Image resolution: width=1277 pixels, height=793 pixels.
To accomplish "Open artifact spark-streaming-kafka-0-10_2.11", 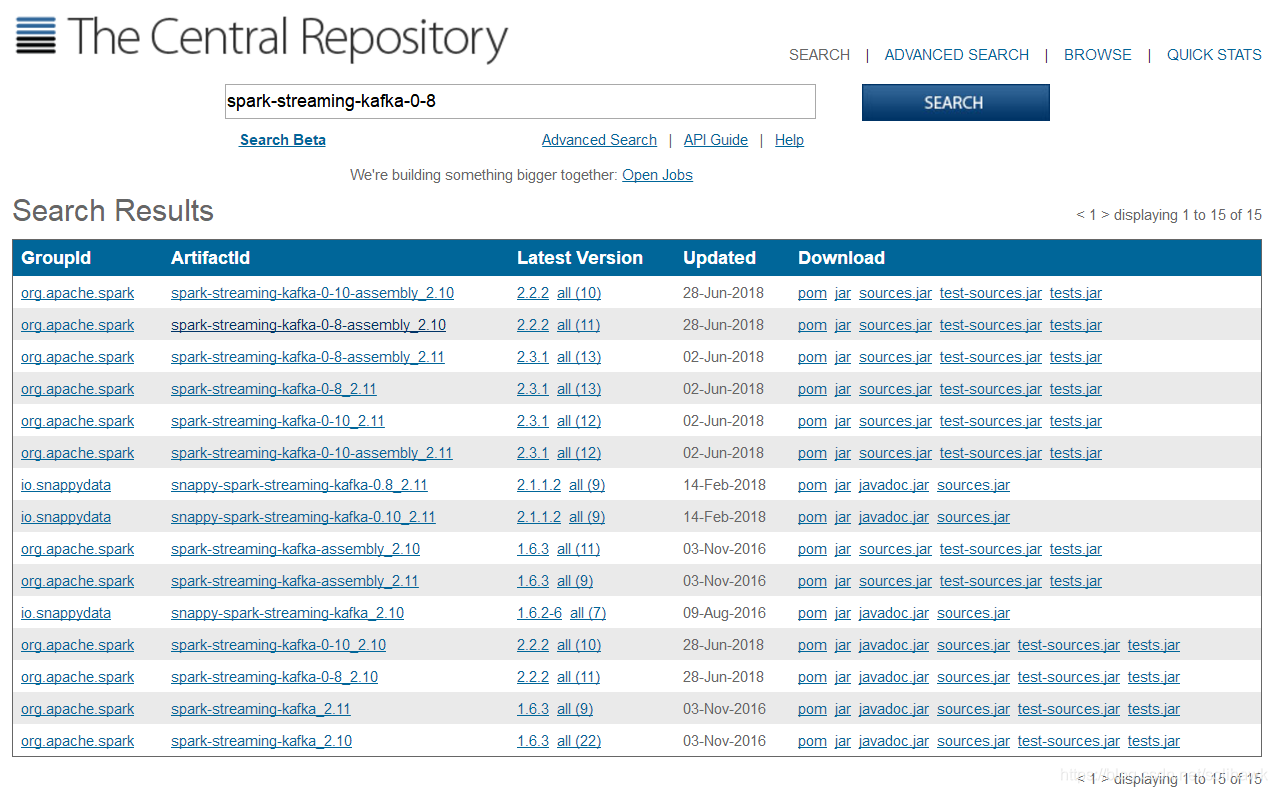I will 277,421.
